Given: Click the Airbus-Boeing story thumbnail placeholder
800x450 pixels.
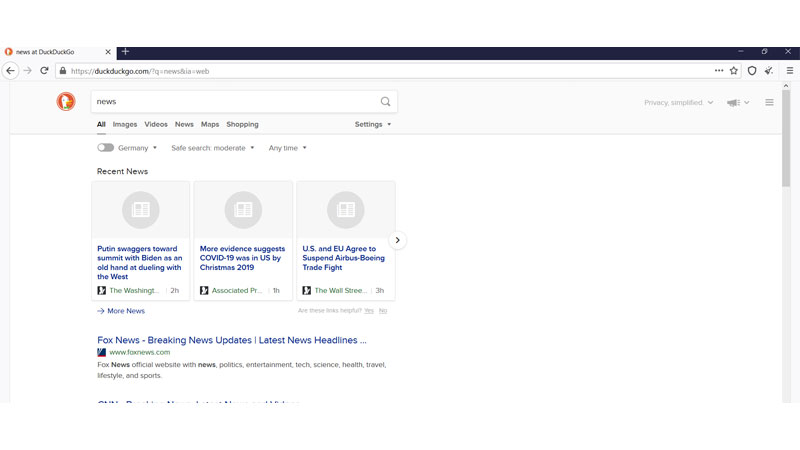Looking at the screenshot, I should (x=346, y=210).
